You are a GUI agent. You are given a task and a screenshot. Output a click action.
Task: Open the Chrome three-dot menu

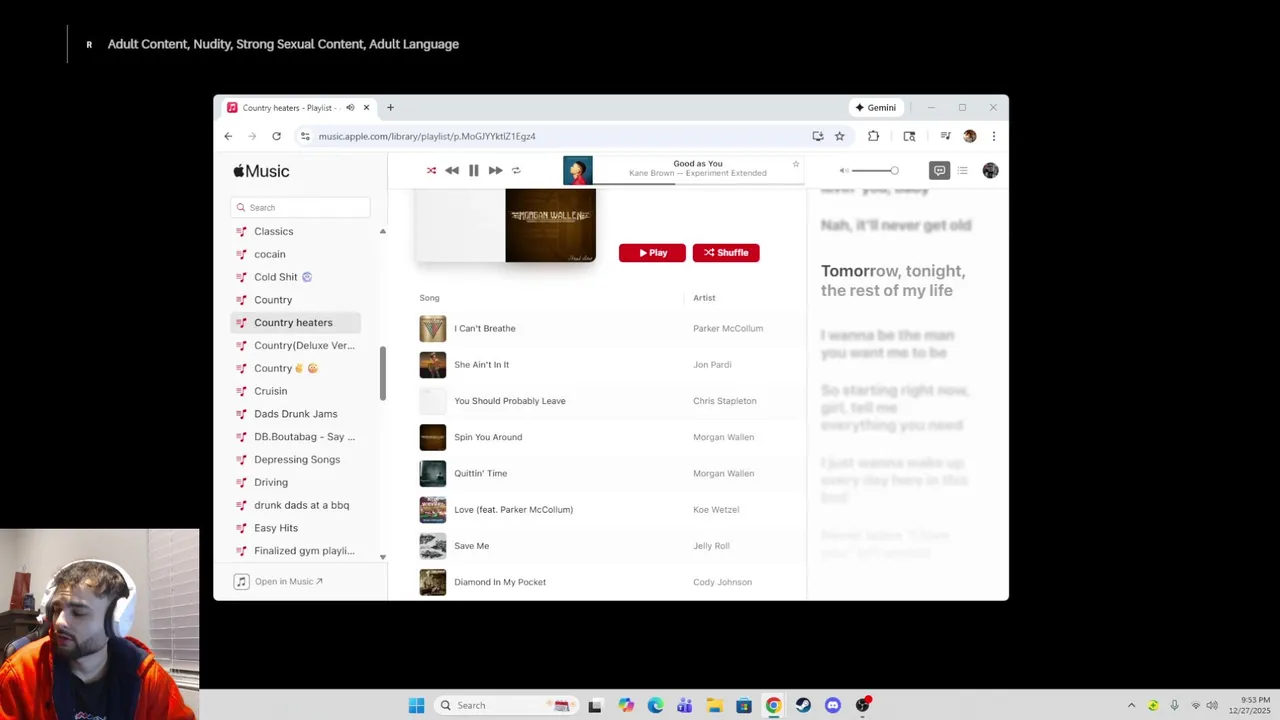click(x=993, y=136)
